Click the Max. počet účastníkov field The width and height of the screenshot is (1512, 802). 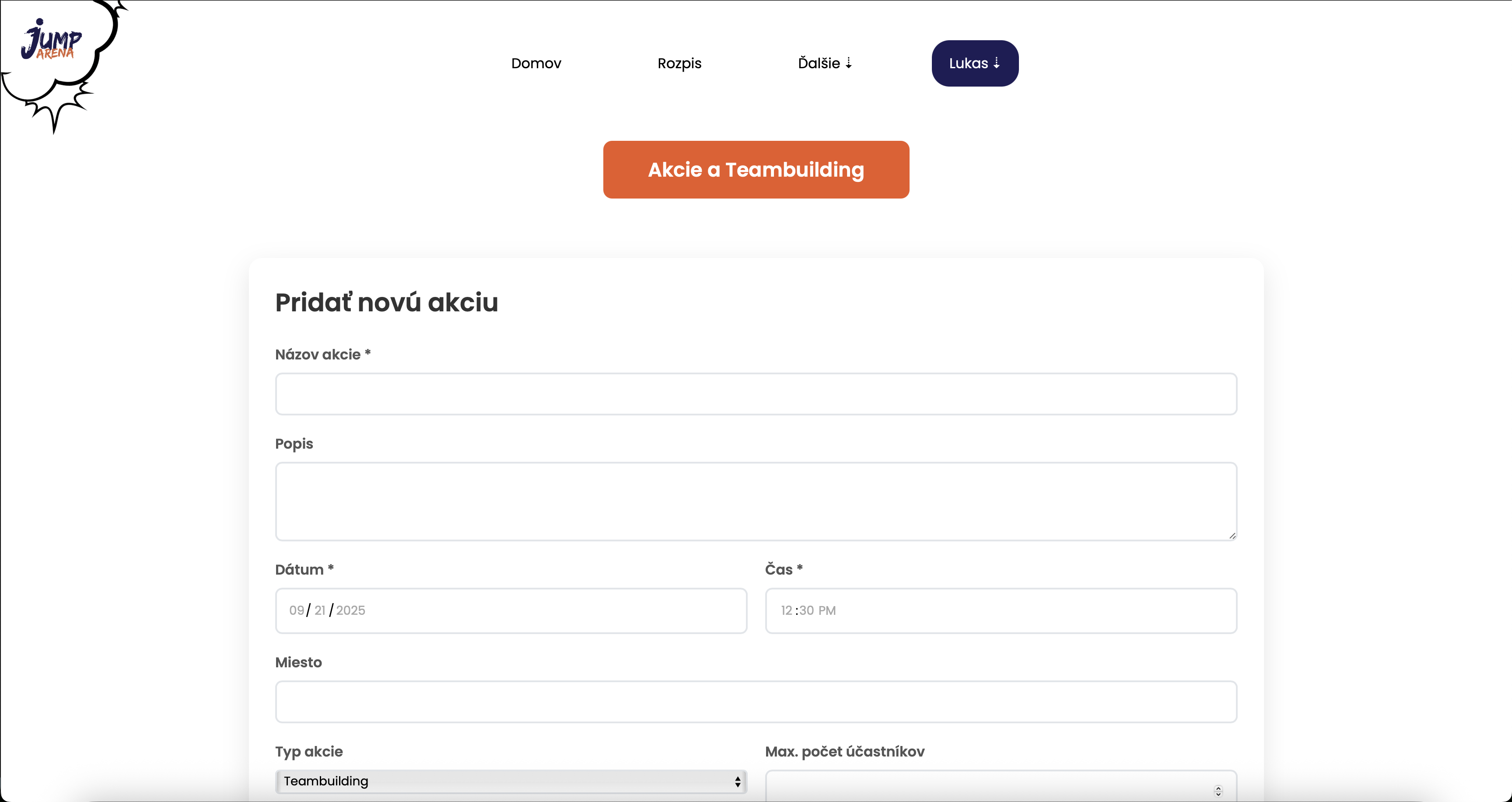coord(1001,785)
